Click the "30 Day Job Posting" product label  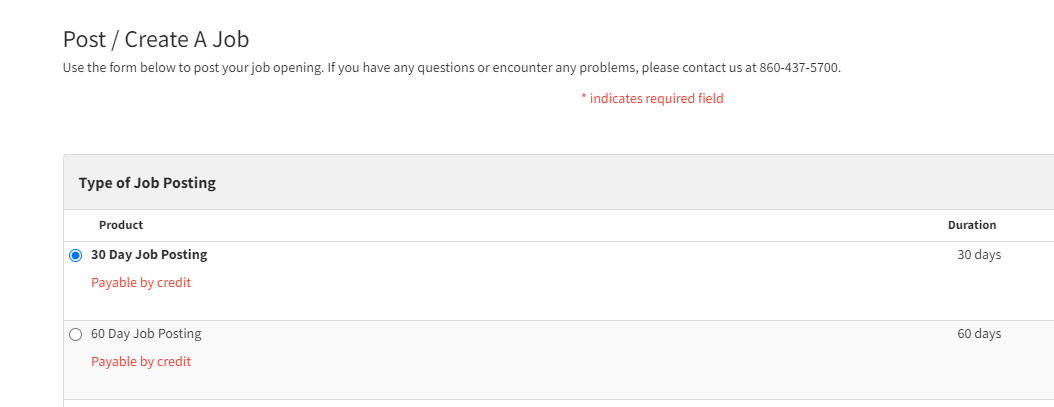pos(149,255)
